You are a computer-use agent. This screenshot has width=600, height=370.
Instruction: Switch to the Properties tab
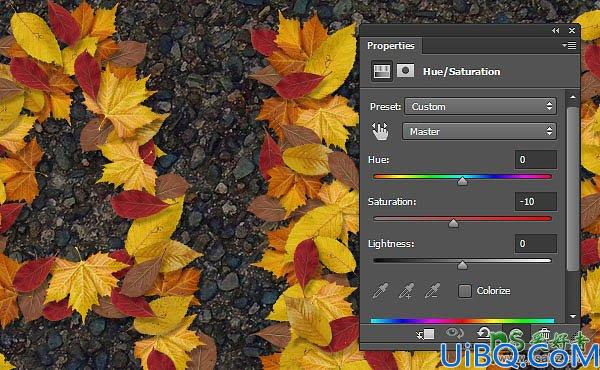coord(391,46)
